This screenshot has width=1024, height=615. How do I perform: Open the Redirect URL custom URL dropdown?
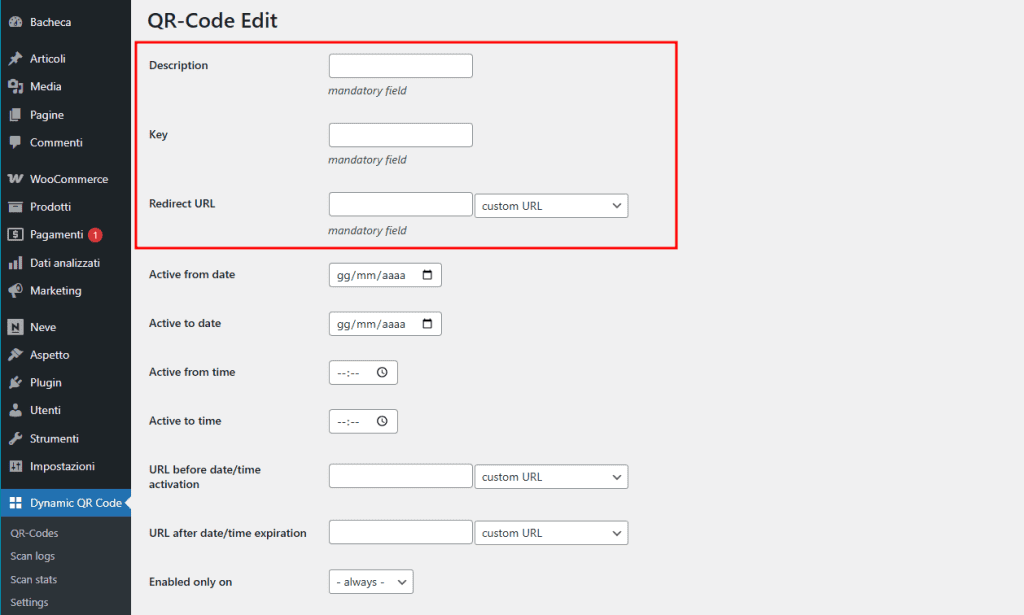point(551,205)
